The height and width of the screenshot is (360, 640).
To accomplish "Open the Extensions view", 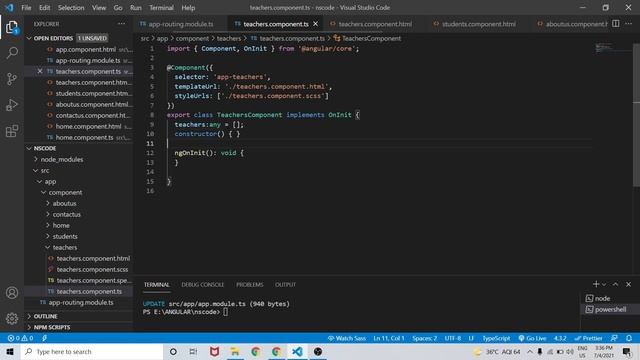I will [x=12, y=131].
